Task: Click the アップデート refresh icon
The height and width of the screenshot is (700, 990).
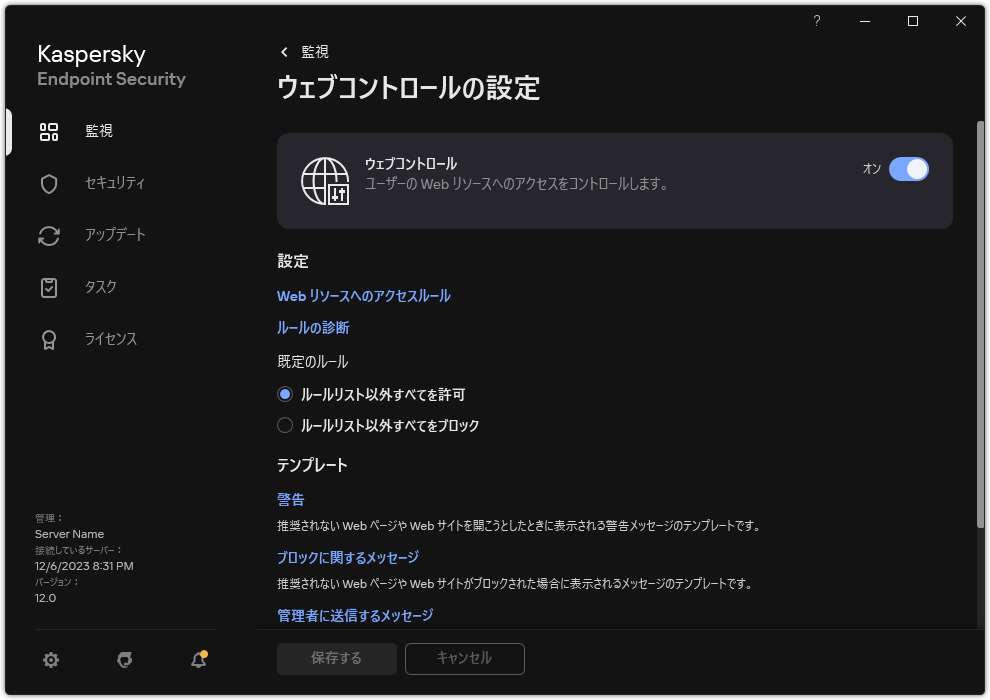Action: [x=49, y=235]
